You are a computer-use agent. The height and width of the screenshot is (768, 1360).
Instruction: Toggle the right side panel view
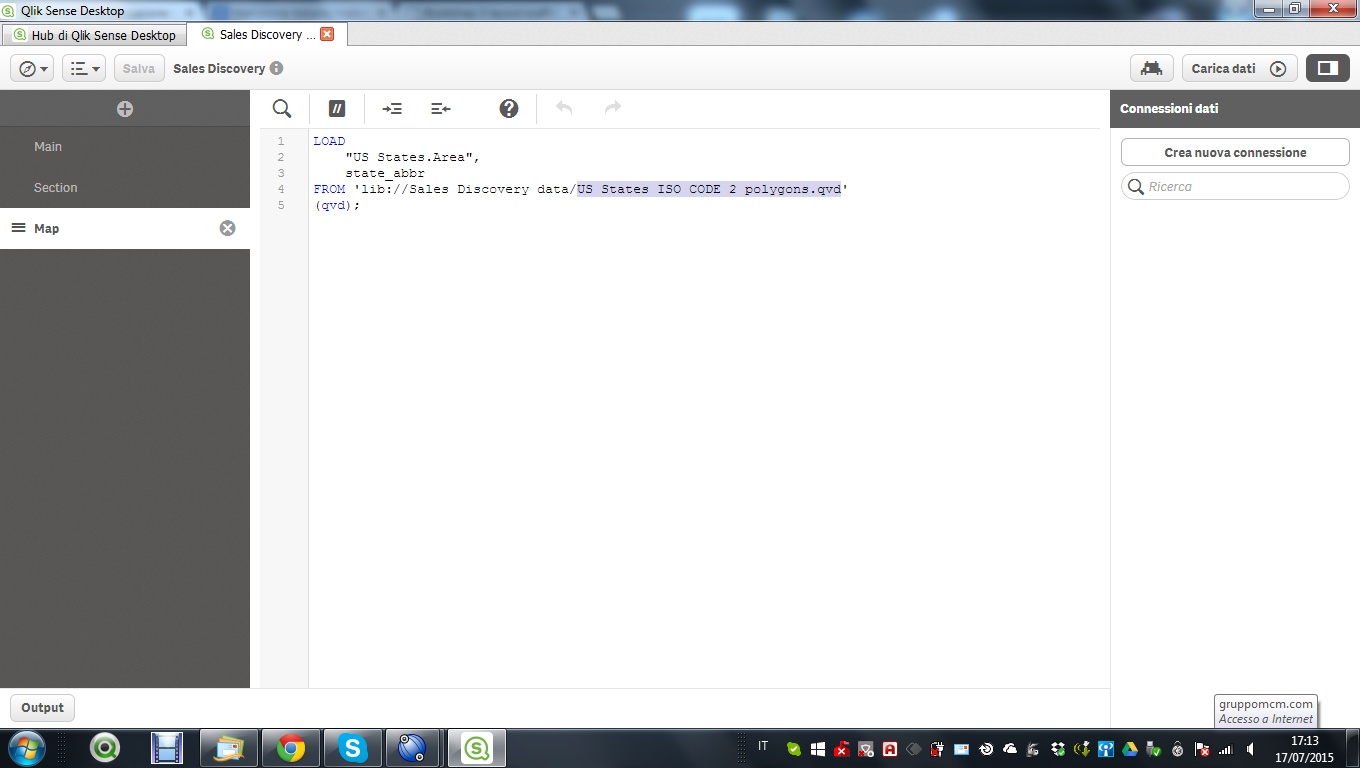click(x=1328, y=69)
